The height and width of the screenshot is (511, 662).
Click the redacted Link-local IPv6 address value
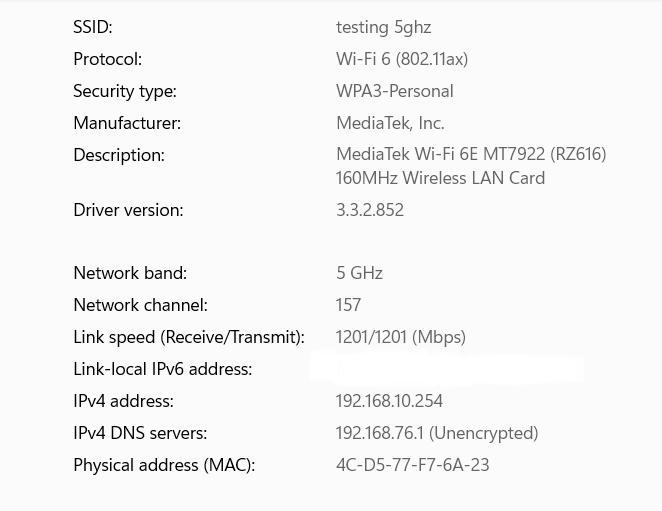pyautogui.click(x=448, y=367)
